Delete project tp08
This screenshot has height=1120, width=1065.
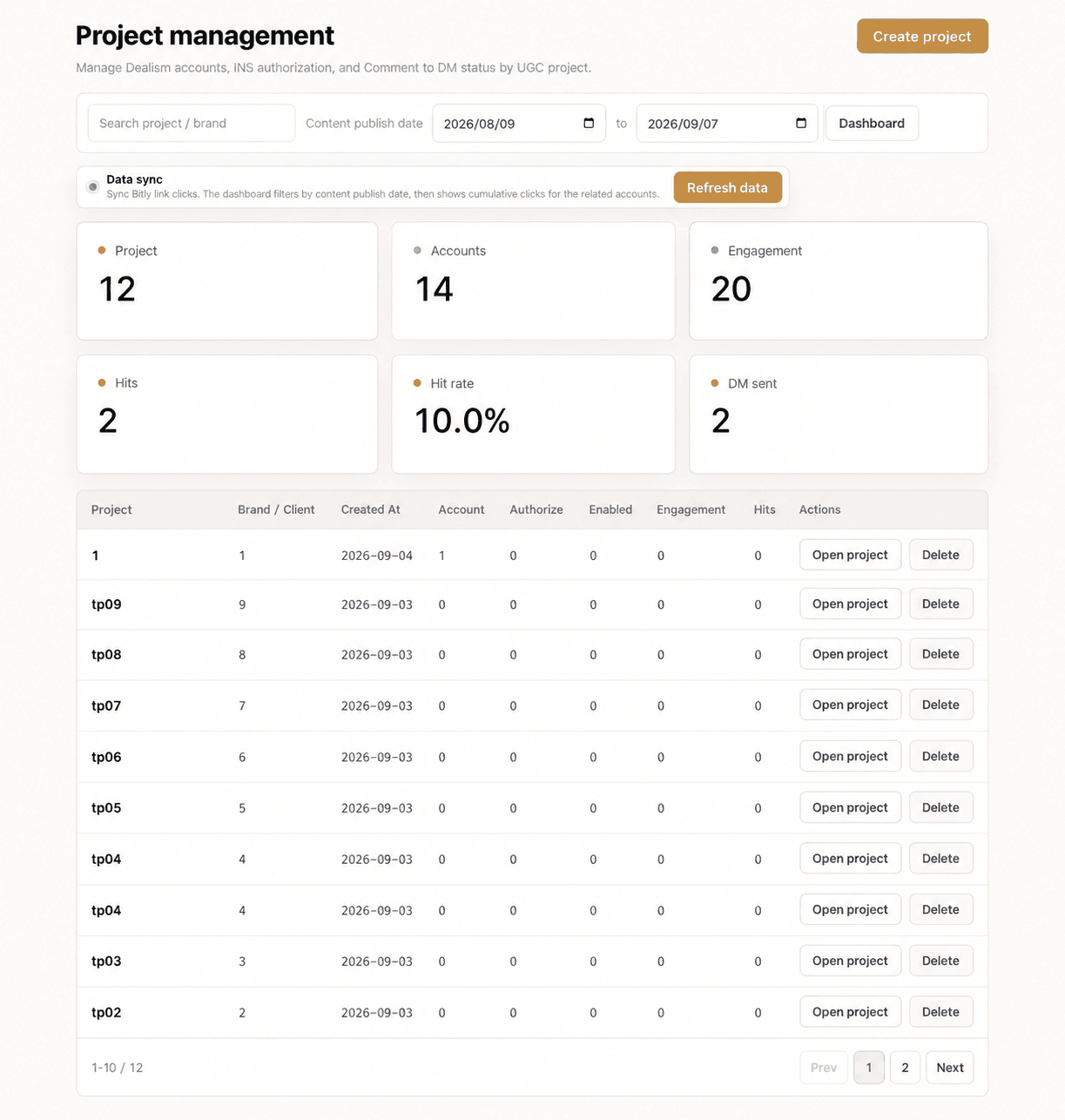(940, 654)
